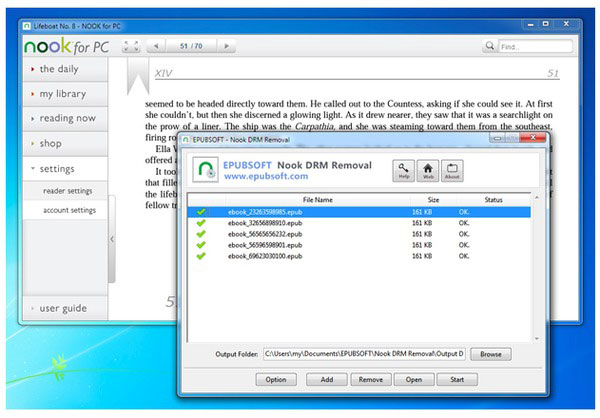The width and height of the screenshot is (600, 418).
Task: Open shop in the NOOK sidebar
Action: pyautogui.click(x=65, y=144)
